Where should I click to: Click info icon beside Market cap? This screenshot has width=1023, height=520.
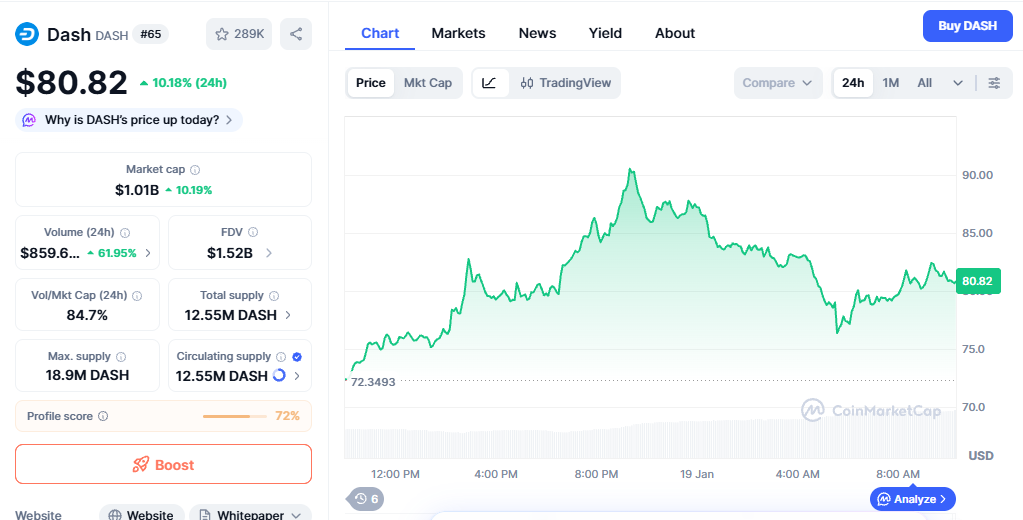(x=195, y=170)
